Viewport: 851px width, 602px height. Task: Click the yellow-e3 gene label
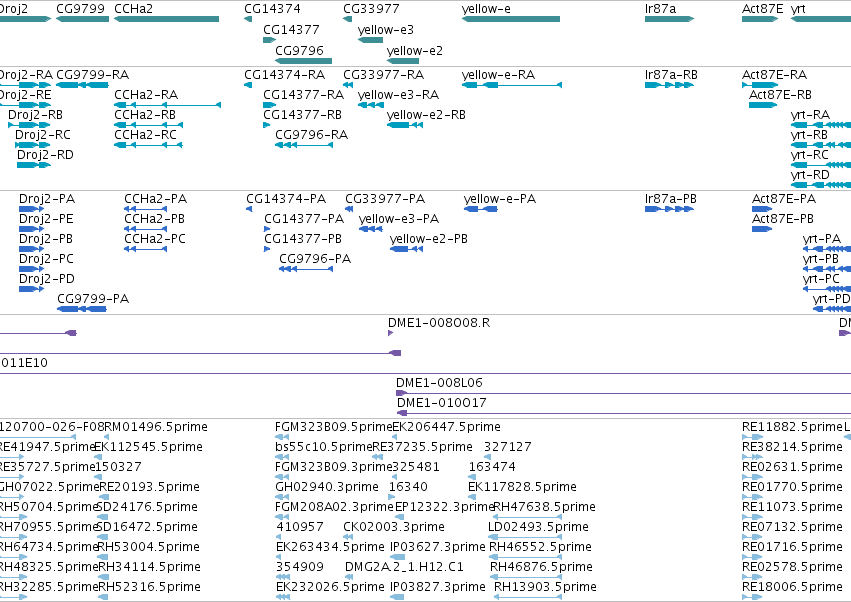tap(386, 30)
